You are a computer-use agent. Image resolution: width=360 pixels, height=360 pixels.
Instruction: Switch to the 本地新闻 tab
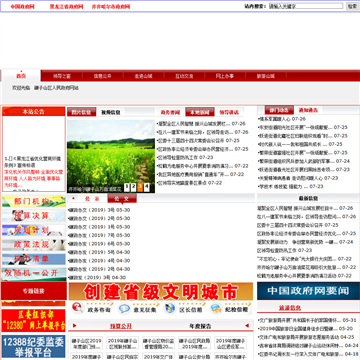[x=200, y=112]
